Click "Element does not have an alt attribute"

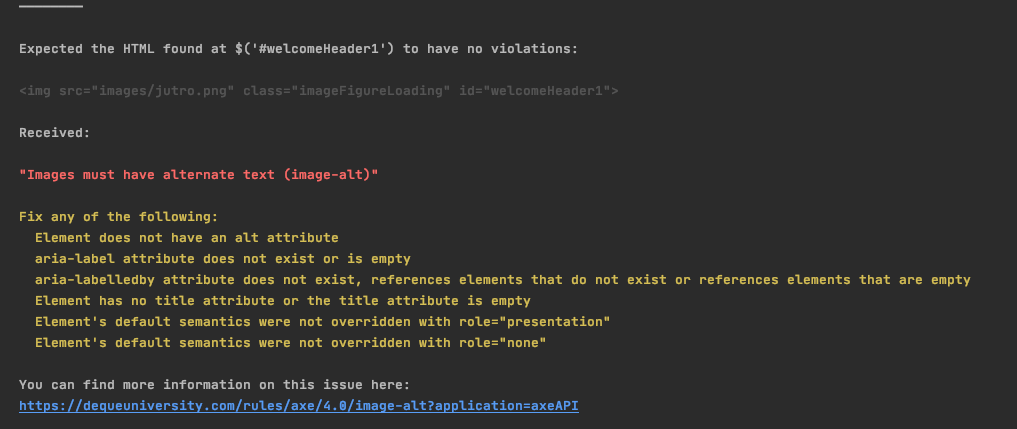click(x=187, y=238)
